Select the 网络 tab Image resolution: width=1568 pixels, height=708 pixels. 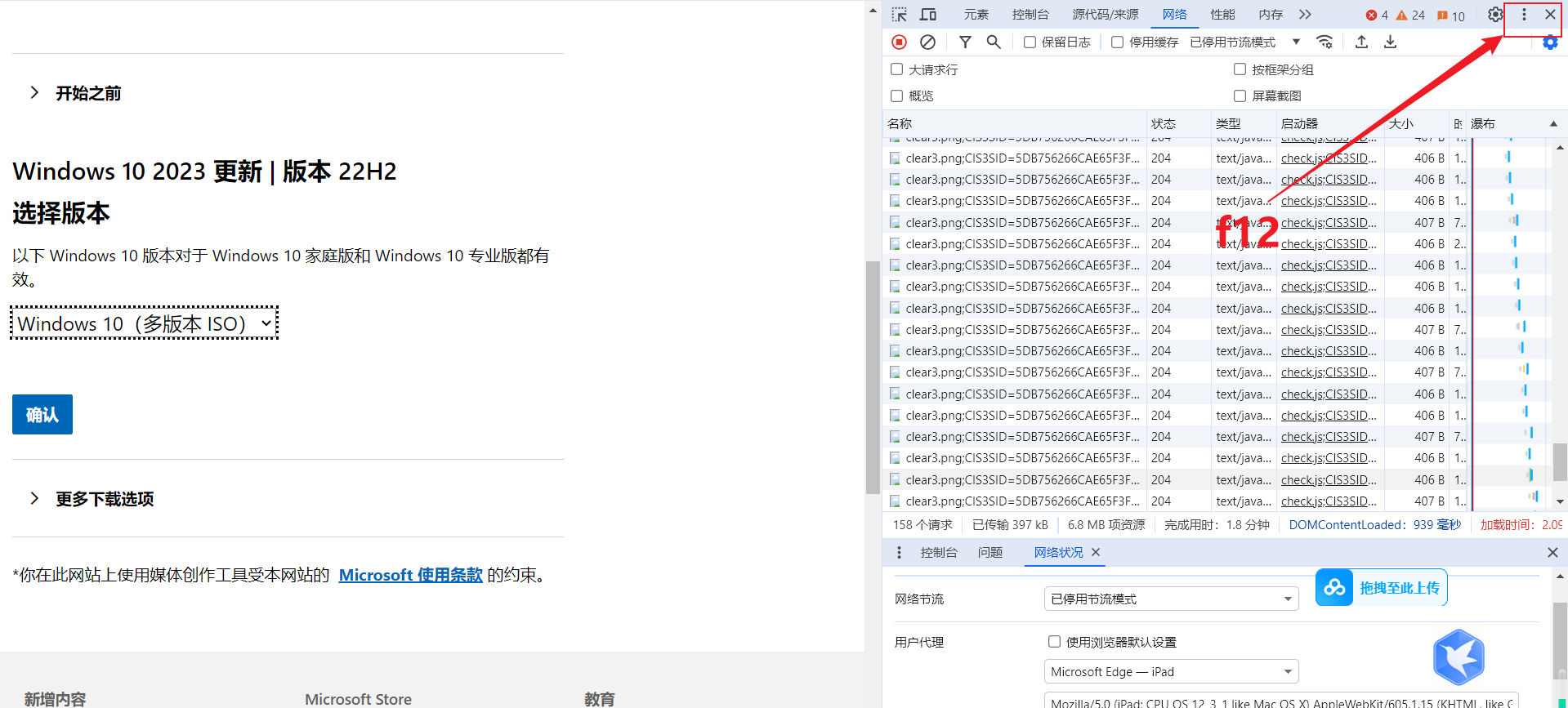coord(1175,15)
